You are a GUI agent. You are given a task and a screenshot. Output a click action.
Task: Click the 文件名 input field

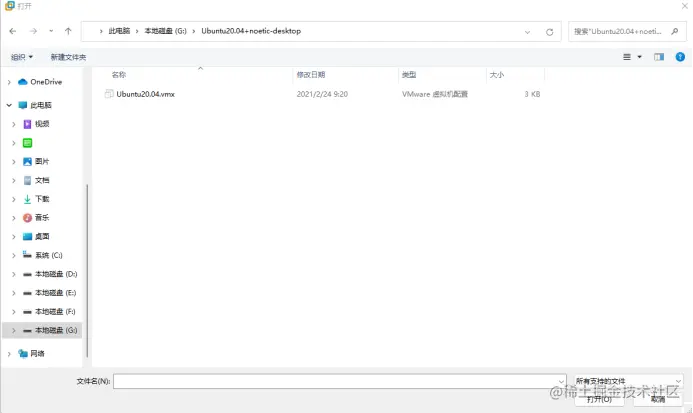click(x=339, y=381)
